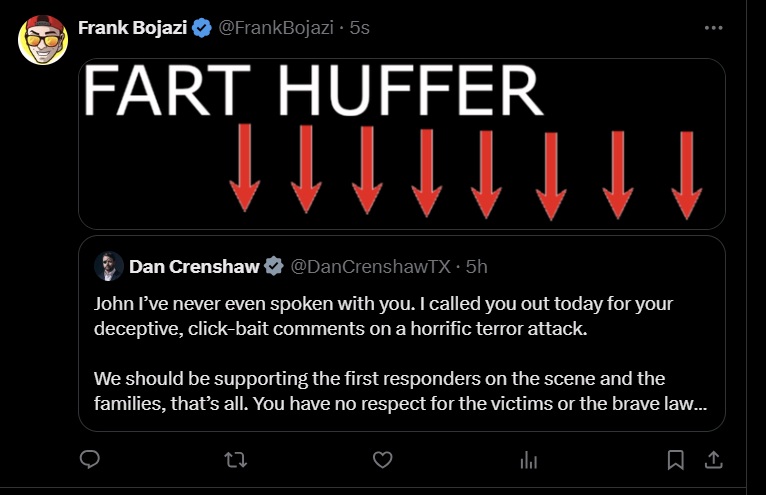Click the share upload icon
Screen dimensions: 766x495
(714, 459)
